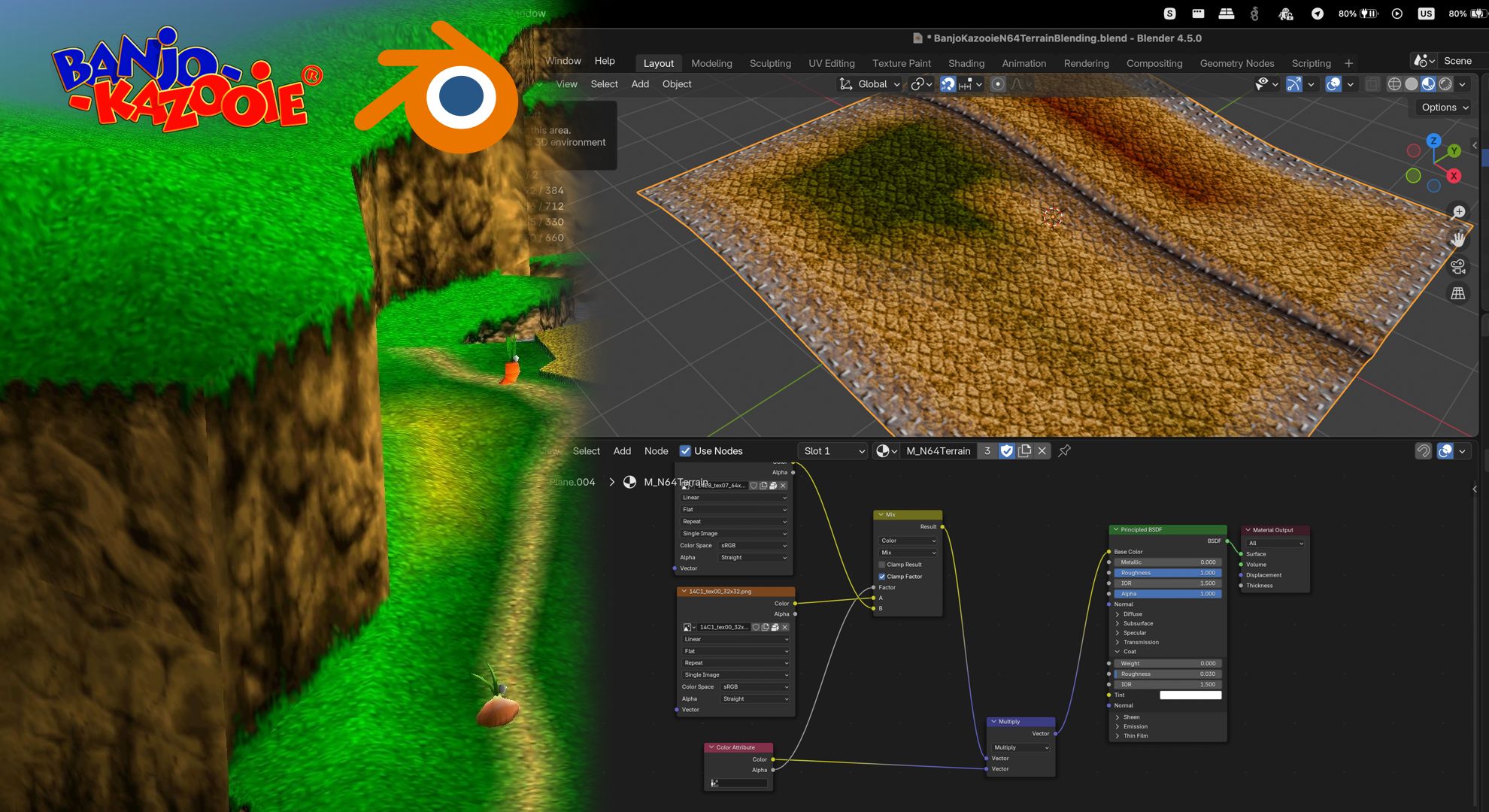Uncheck the Use Nodes checkbox

(685, 451)
